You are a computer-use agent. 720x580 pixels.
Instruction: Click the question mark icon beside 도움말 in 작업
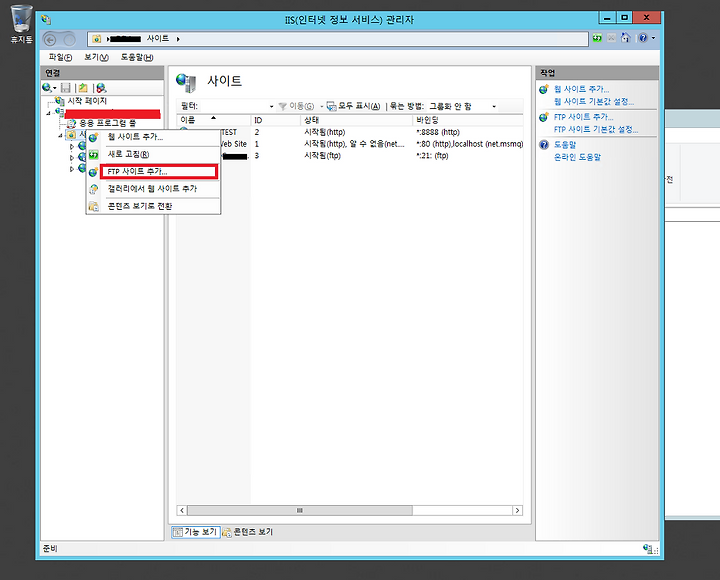pyautogui.click(x=544, y=145)
